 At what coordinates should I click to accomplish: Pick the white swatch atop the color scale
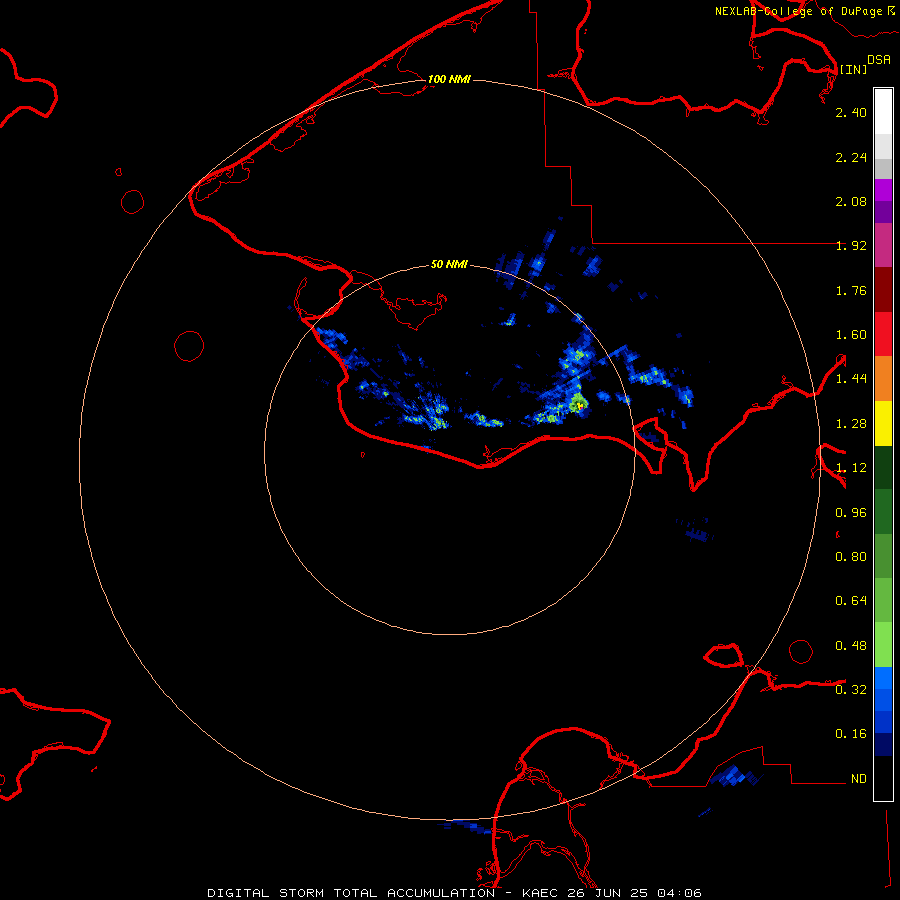(x=883, y=112)
